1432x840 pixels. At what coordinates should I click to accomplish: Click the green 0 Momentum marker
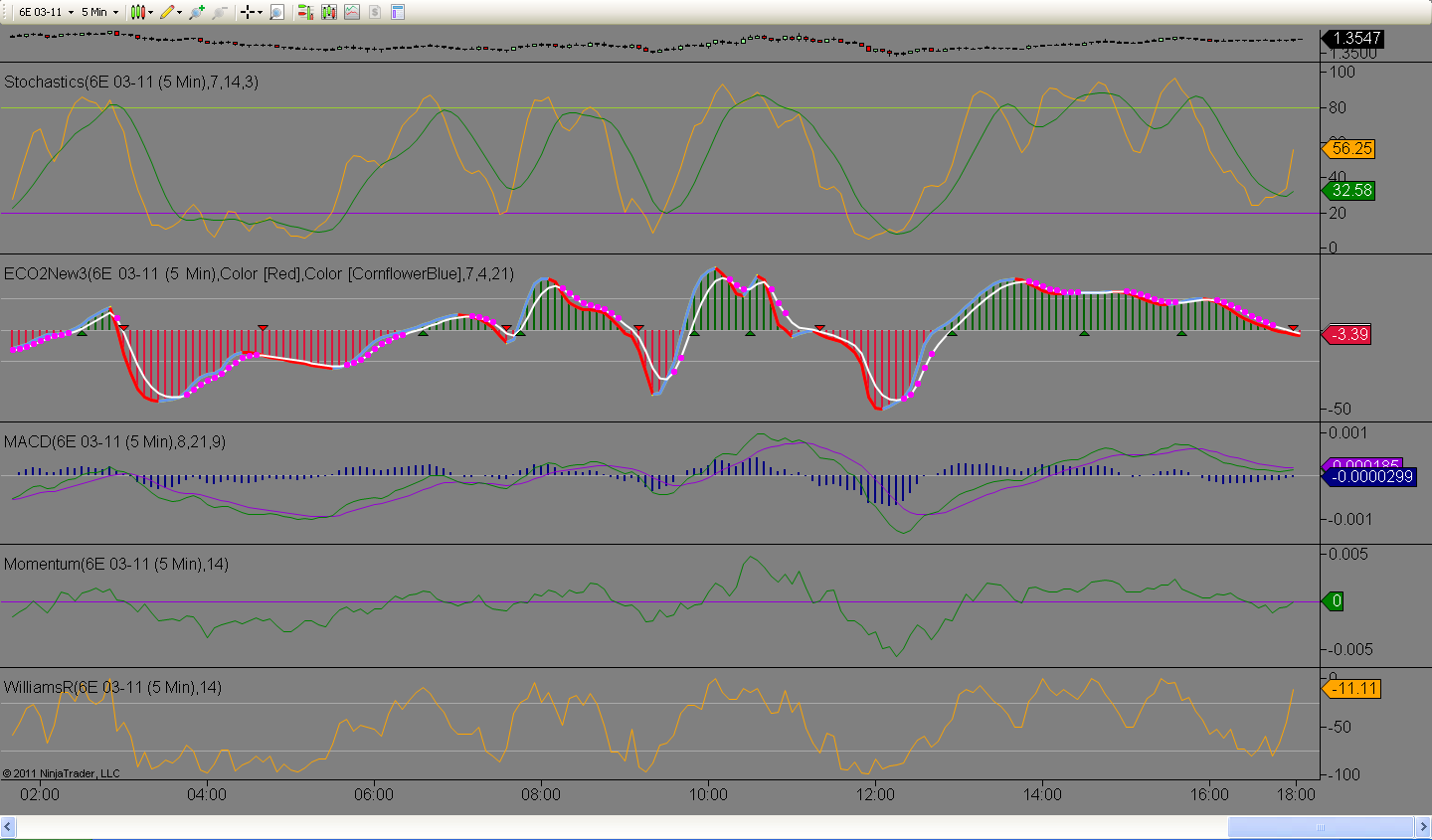(x=1334, y=600)
